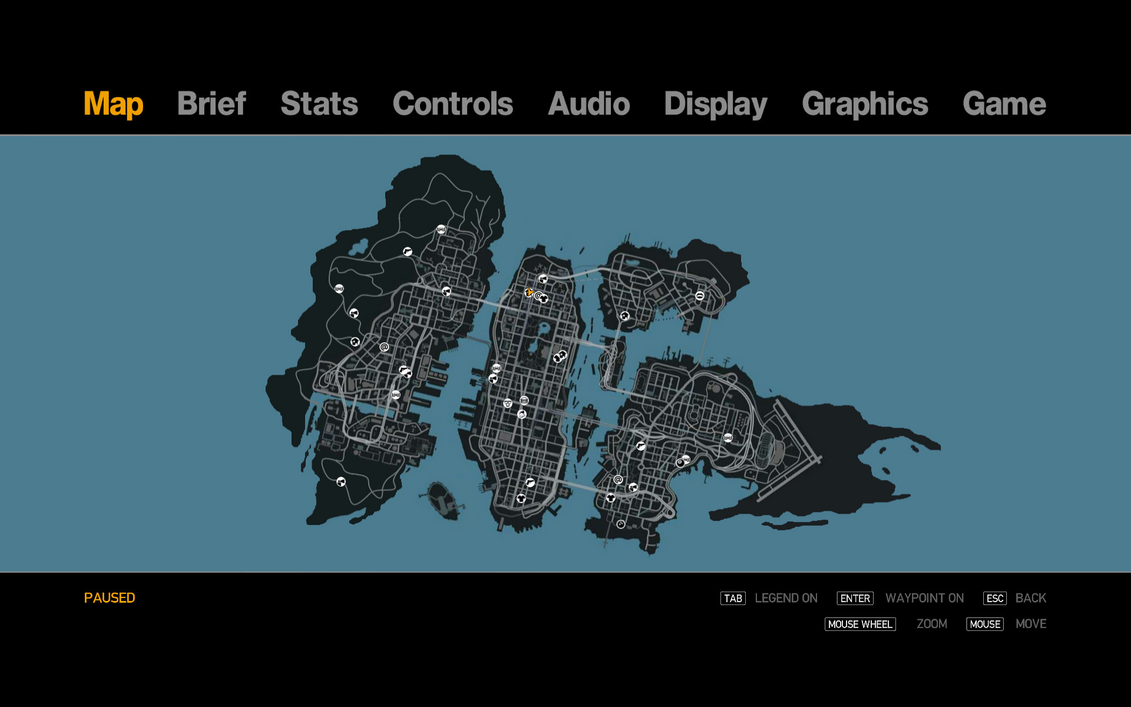This screenshot has width=1131, height=707.
Task: Click the car icon near the stadium on east island
Action: [x=728, y=438]
